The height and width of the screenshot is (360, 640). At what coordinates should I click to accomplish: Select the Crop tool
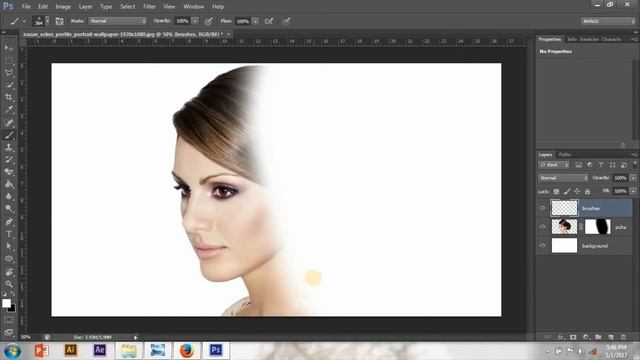tap(9, 97)
